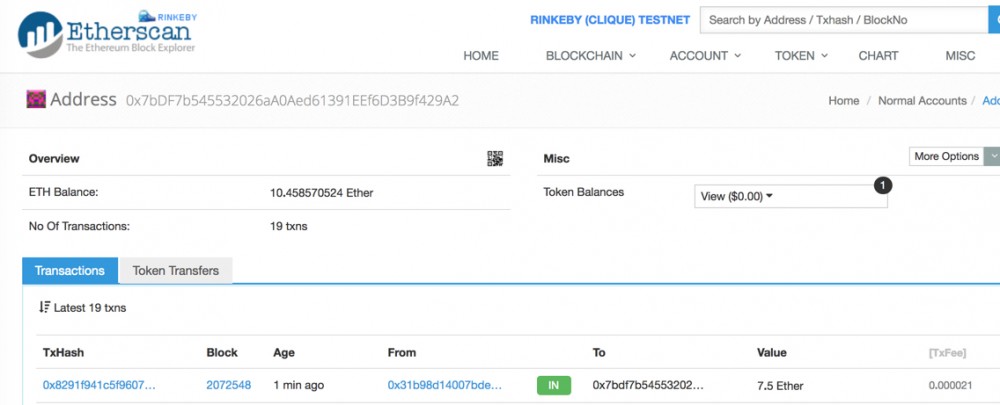Screen dimensions: 1000x405
Task: Click the Age column header
Action: (284, 353)
